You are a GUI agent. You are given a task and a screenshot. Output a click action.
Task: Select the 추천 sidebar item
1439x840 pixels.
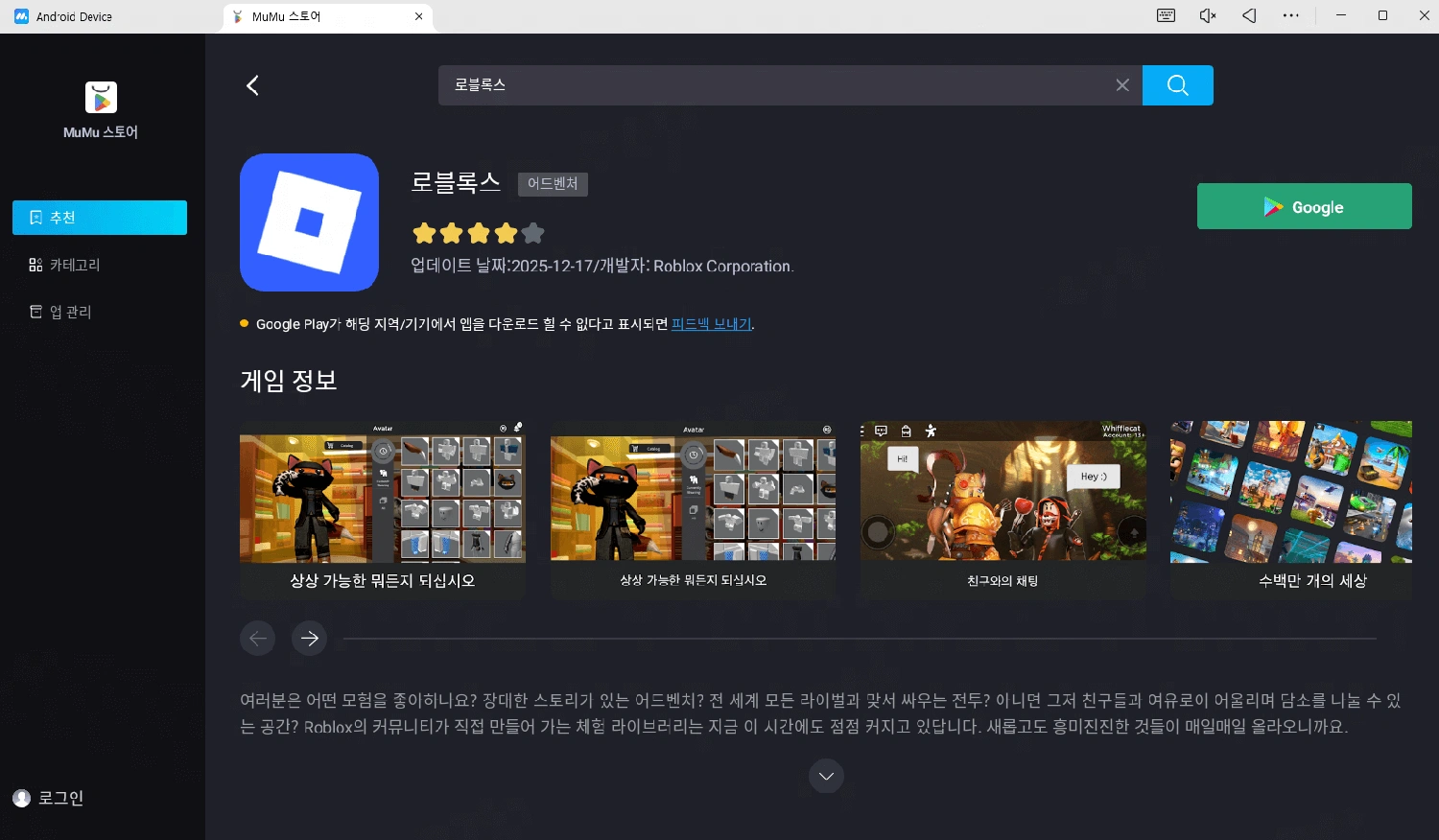(x=100, y=218)
